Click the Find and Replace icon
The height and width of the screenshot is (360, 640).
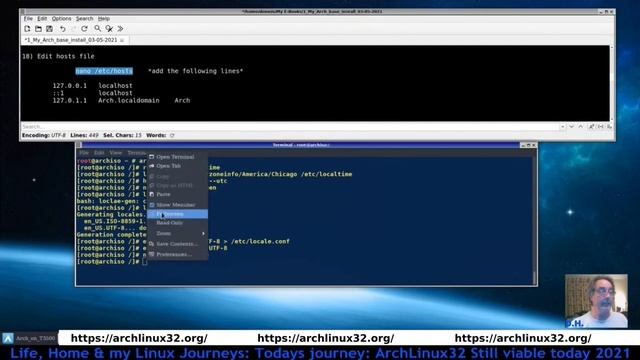click(109, 29)
